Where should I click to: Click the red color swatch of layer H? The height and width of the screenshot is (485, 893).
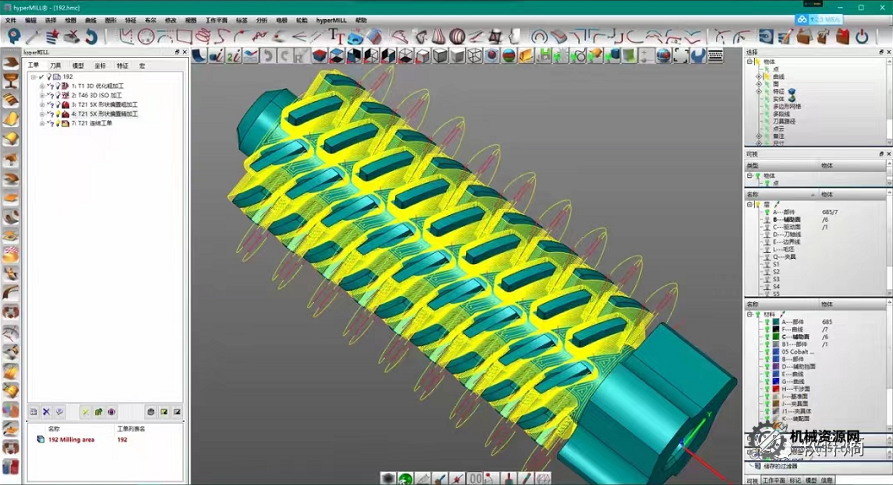click(775, 389)
